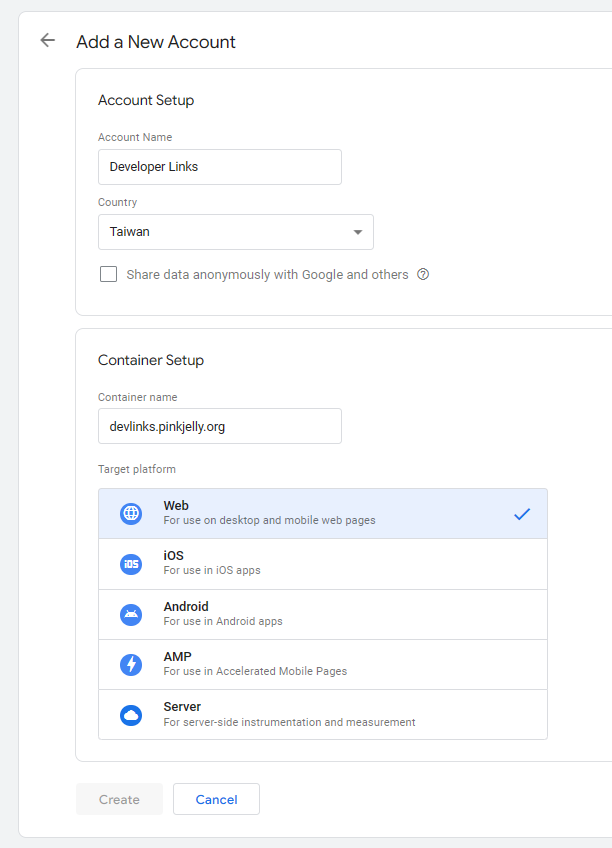Focus the Account Name field
Image resolution: width=612 pixels, height=848 pixels.
(219, 167)
